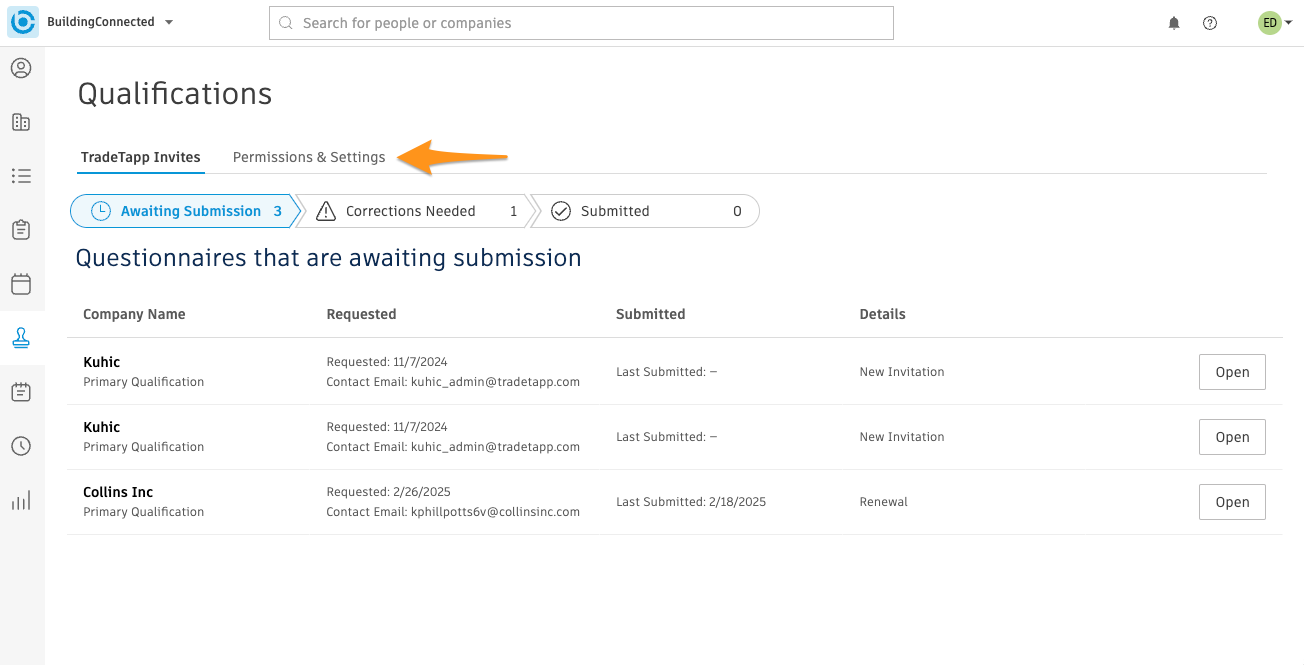
Task: Filter by Submitted status
Action: point(645,211)
